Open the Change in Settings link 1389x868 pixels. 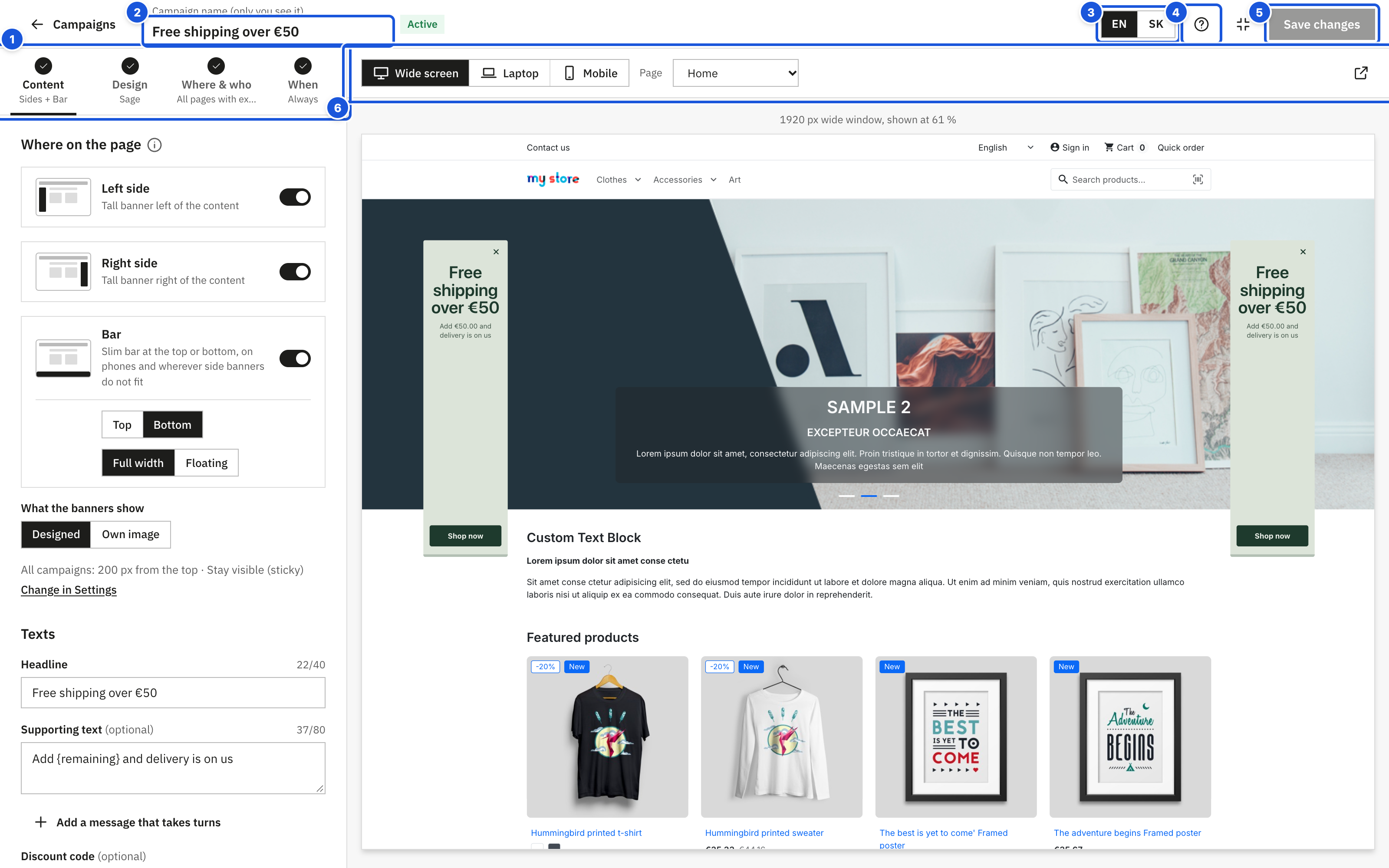tap(69, 589)
